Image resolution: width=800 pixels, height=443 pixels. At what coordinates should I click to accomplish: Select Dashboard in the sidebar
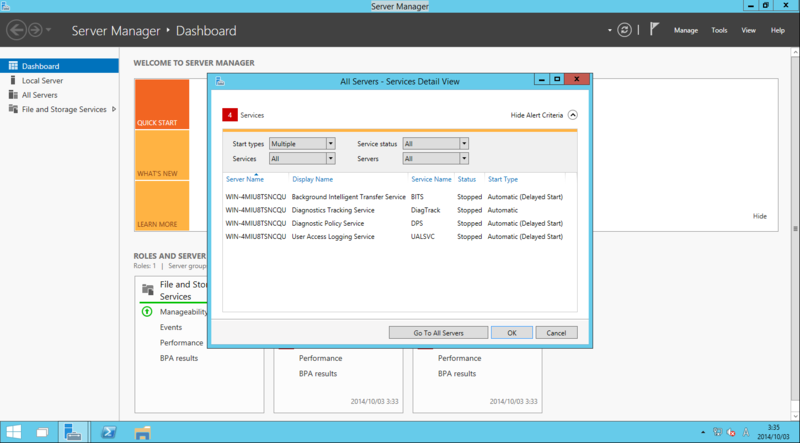59,66
